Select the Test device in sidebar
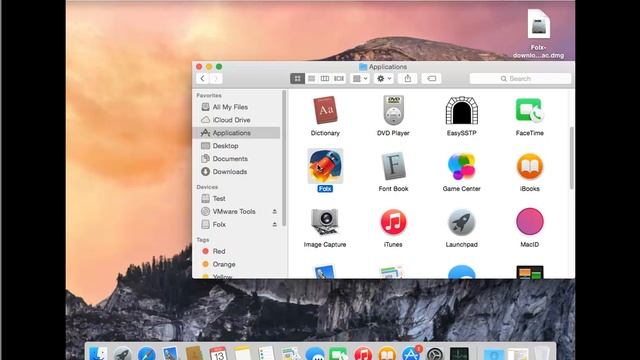The image size is (640, 360). [x=237, y=198]
